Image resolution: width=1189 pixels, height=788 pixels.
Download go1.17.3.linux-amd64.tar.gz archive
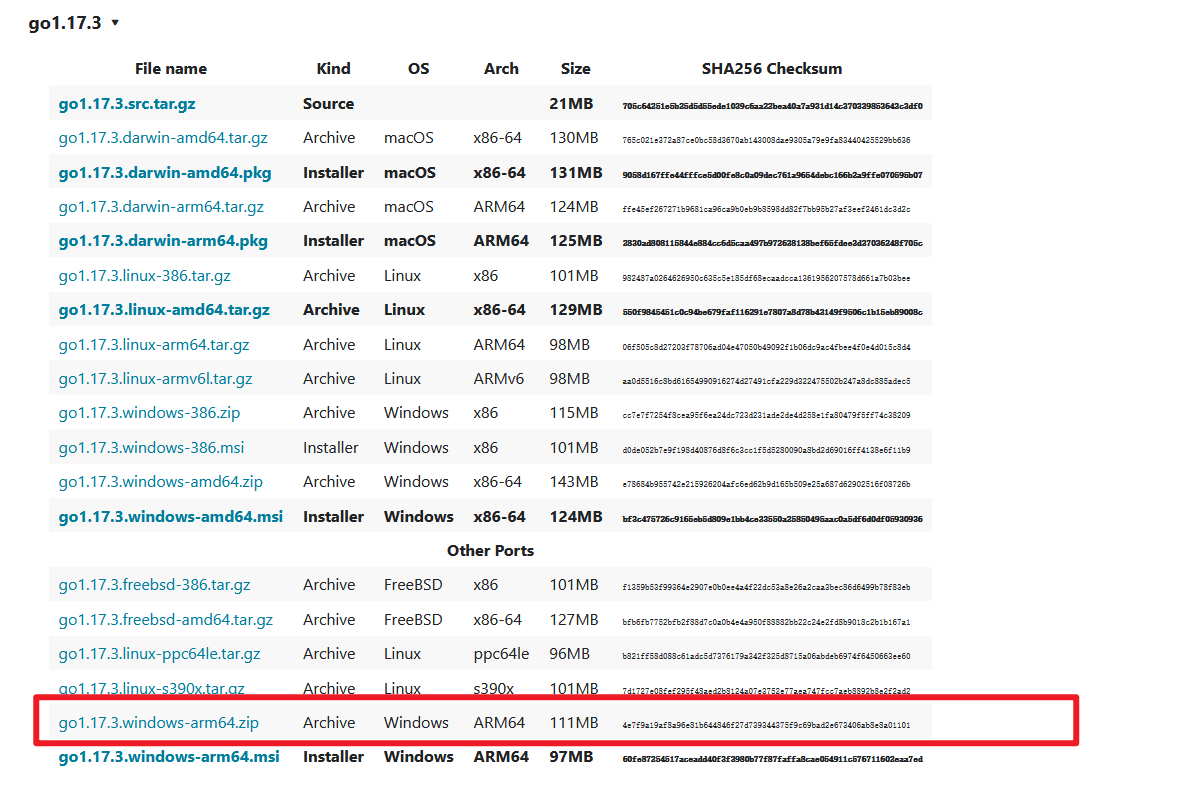coord(164,310)
